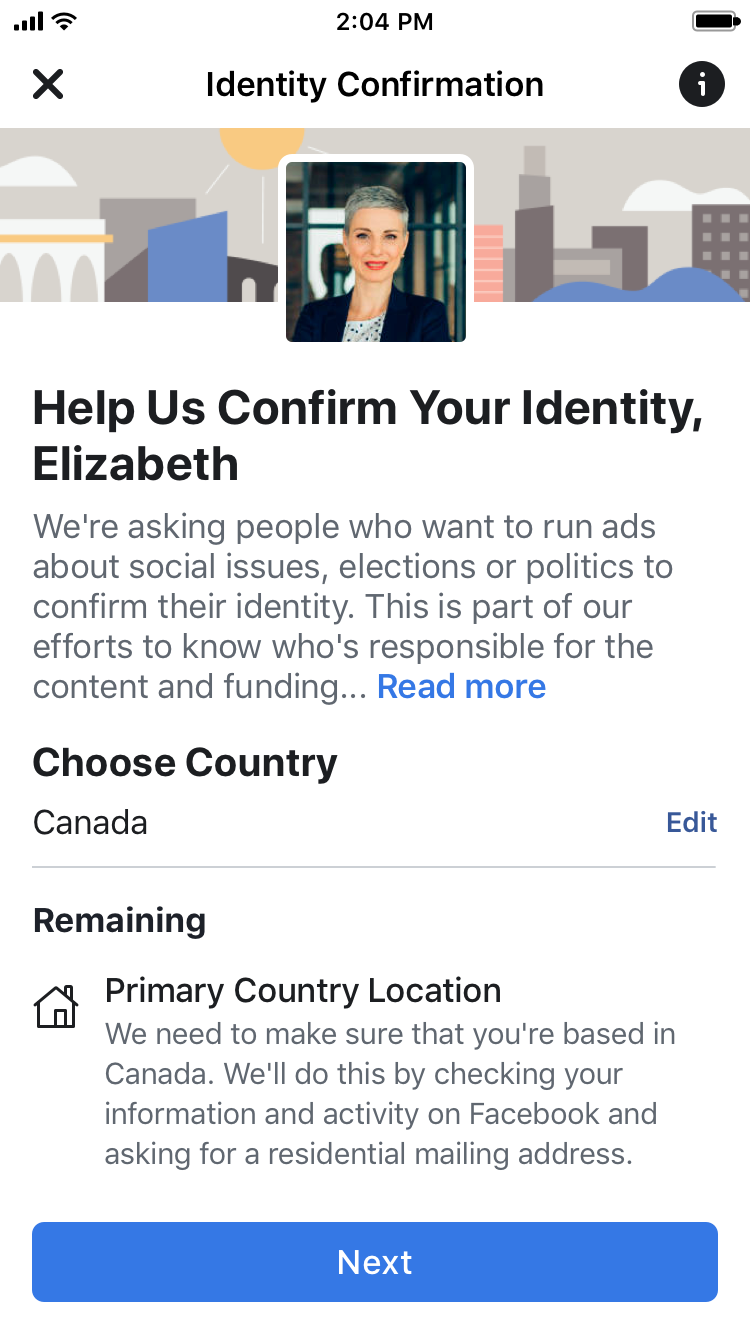Tap the 2:04 PM clock display

385,19
